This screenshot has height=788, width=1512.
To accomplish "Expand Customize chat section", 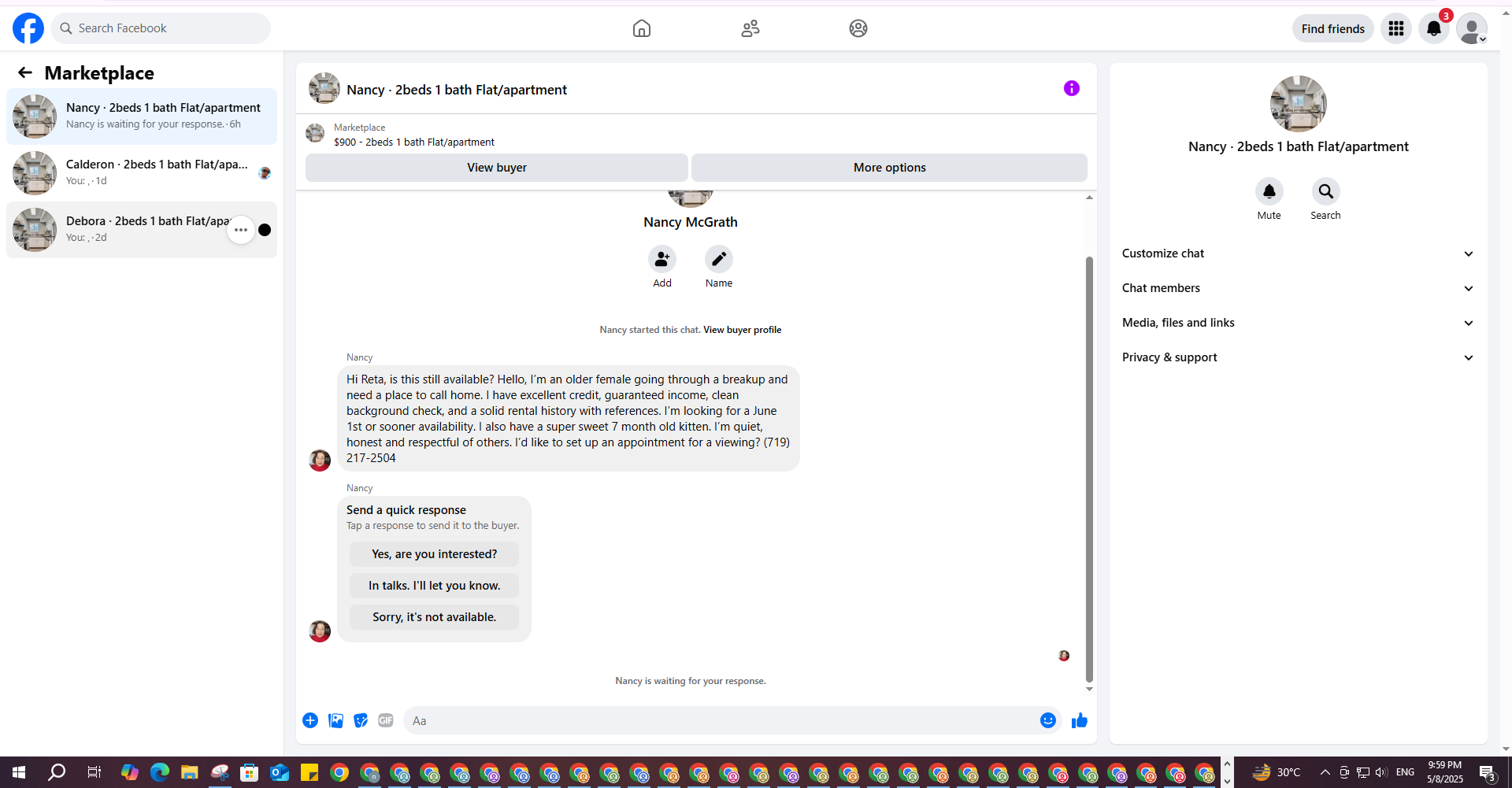I will coord(1299,253).
